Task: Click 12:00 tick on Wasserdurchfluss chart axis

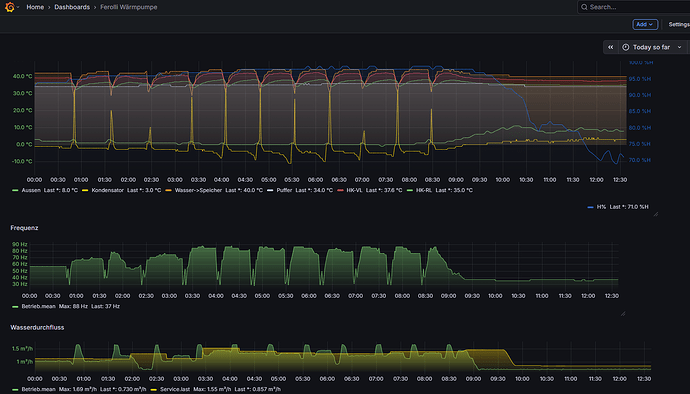Action: (620, 379)
